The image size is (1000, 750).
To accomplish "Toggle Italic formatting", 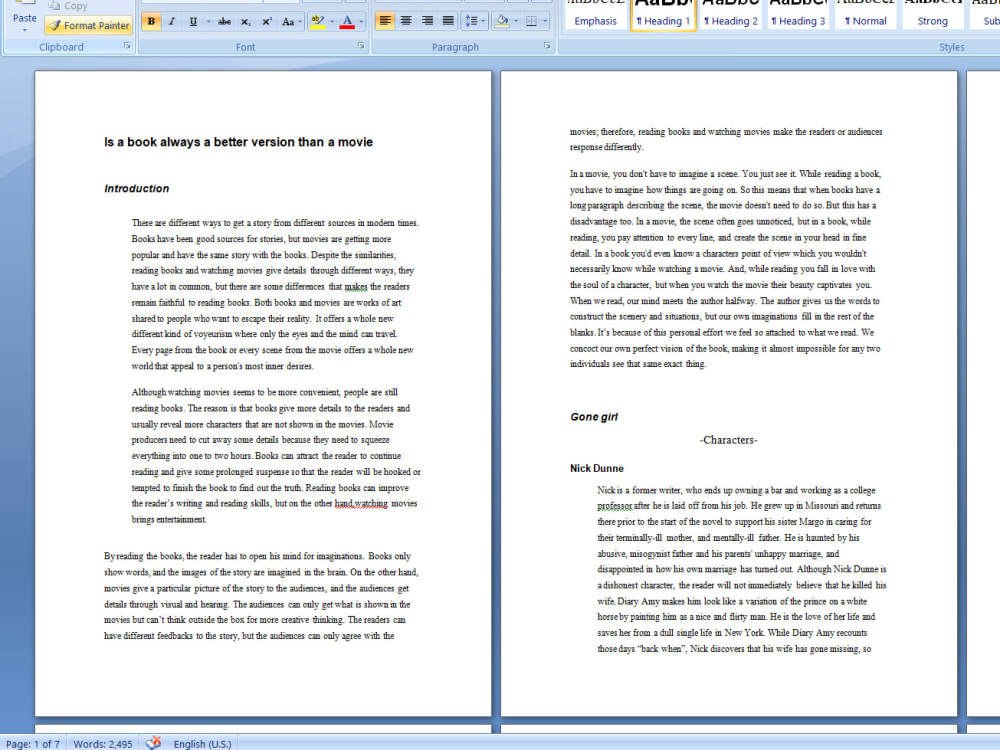I will click(172, 22).
